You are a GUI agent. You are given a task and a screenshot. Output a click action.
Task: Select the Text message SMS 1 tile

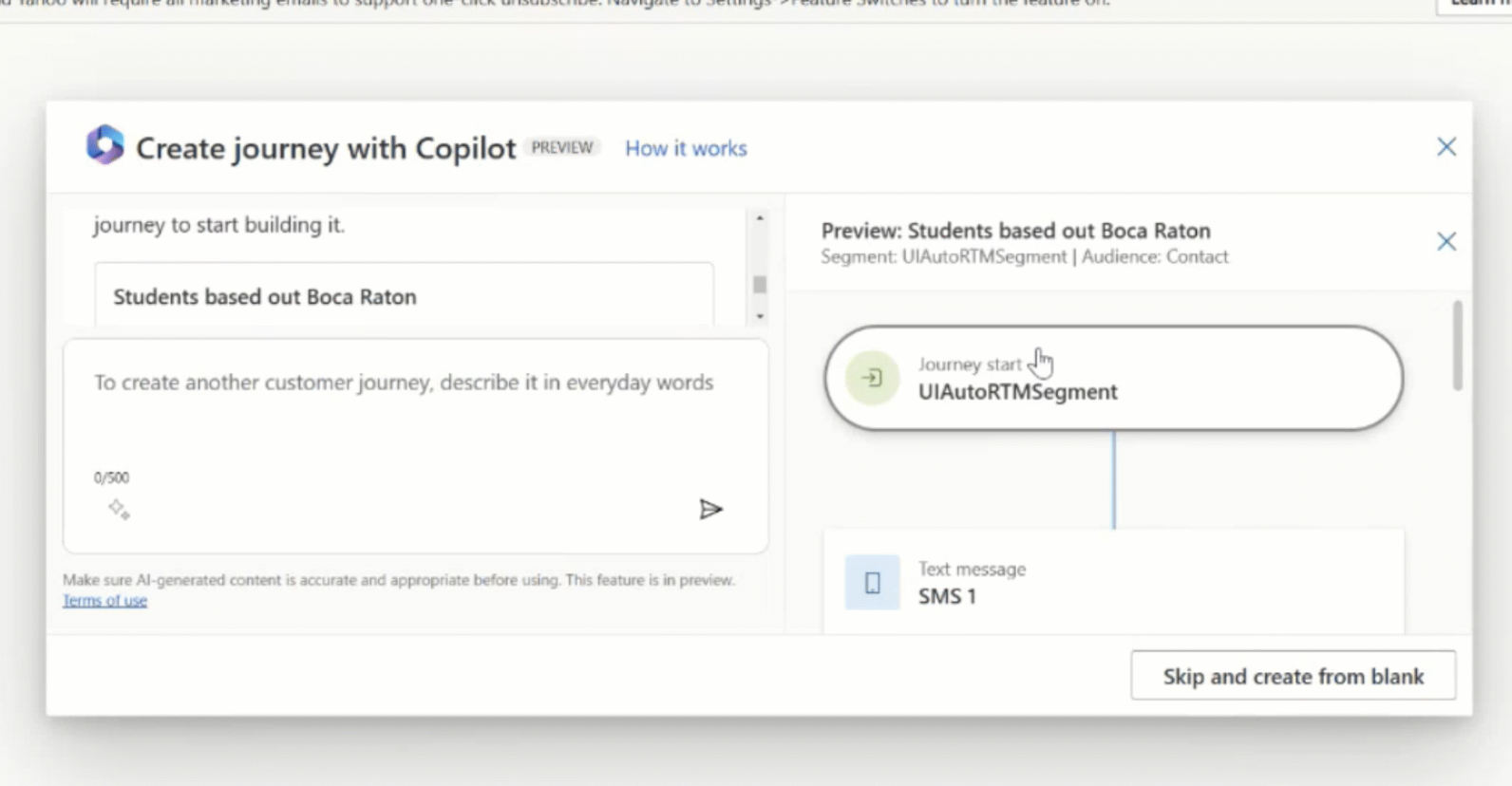[x=1113, y=582]
